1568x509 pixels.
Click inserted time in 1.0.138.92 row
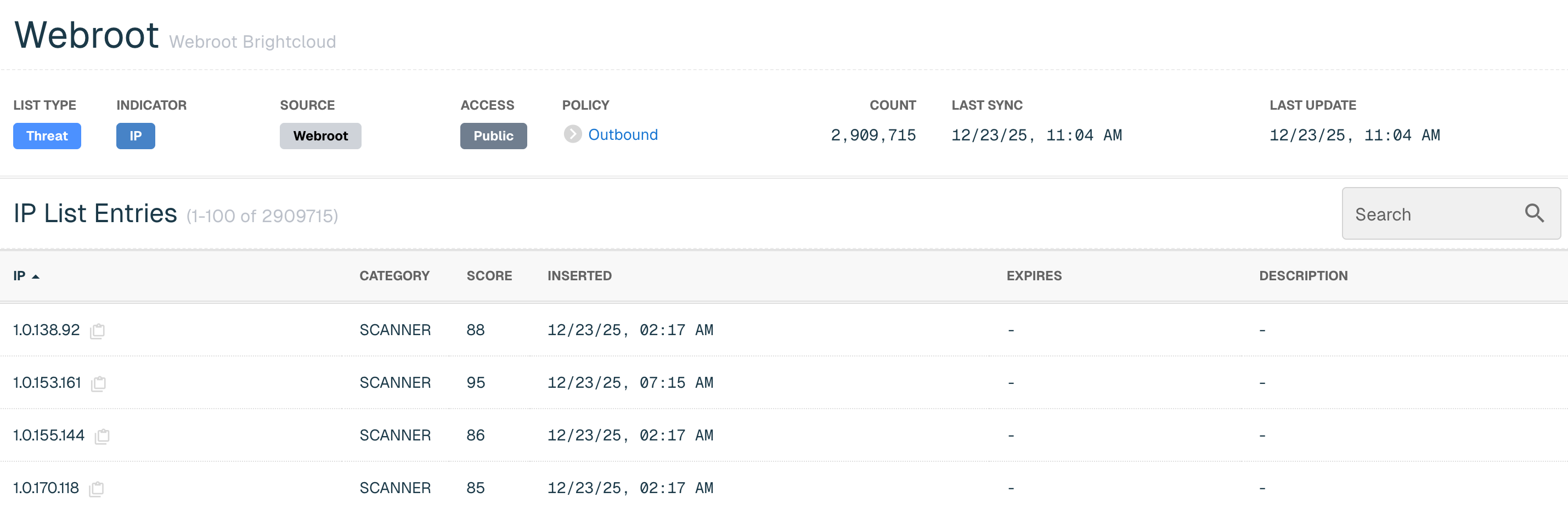pyautogui.click(x=630, y=330)
